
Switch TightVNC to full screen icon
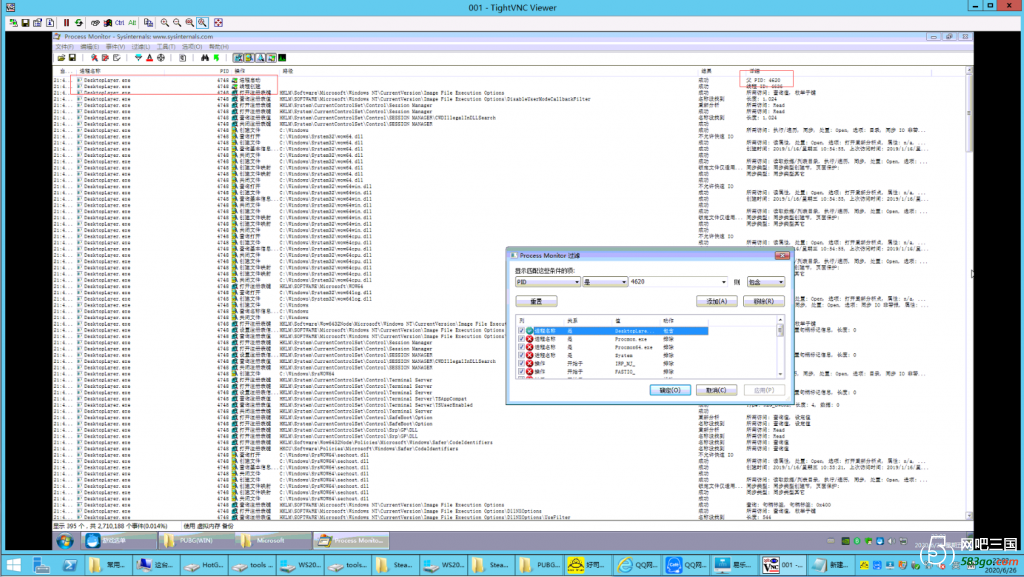(x=218, y=23)
